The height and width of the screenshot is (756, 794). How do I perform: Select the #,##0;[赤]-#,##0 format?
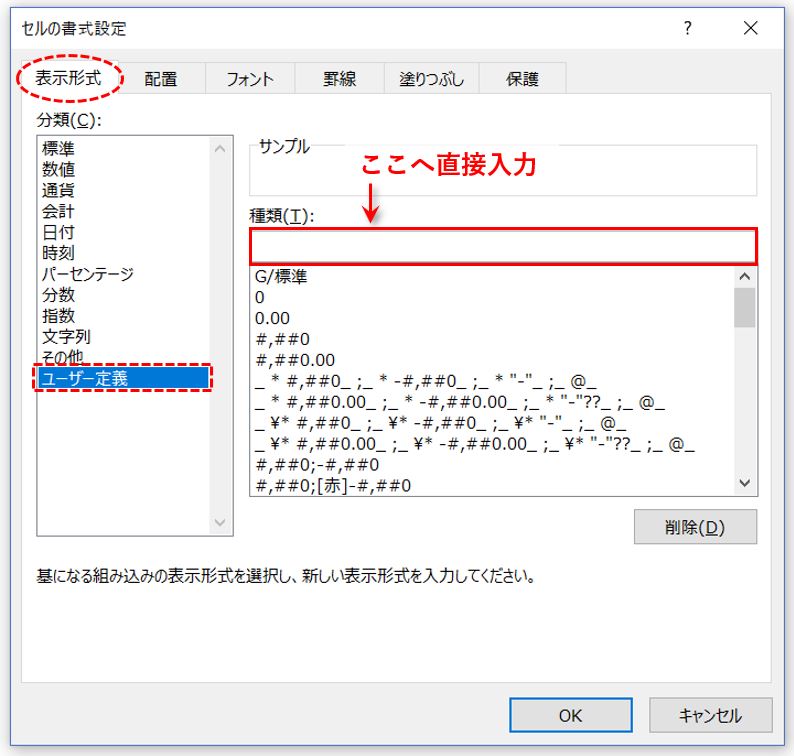point(492,486)
